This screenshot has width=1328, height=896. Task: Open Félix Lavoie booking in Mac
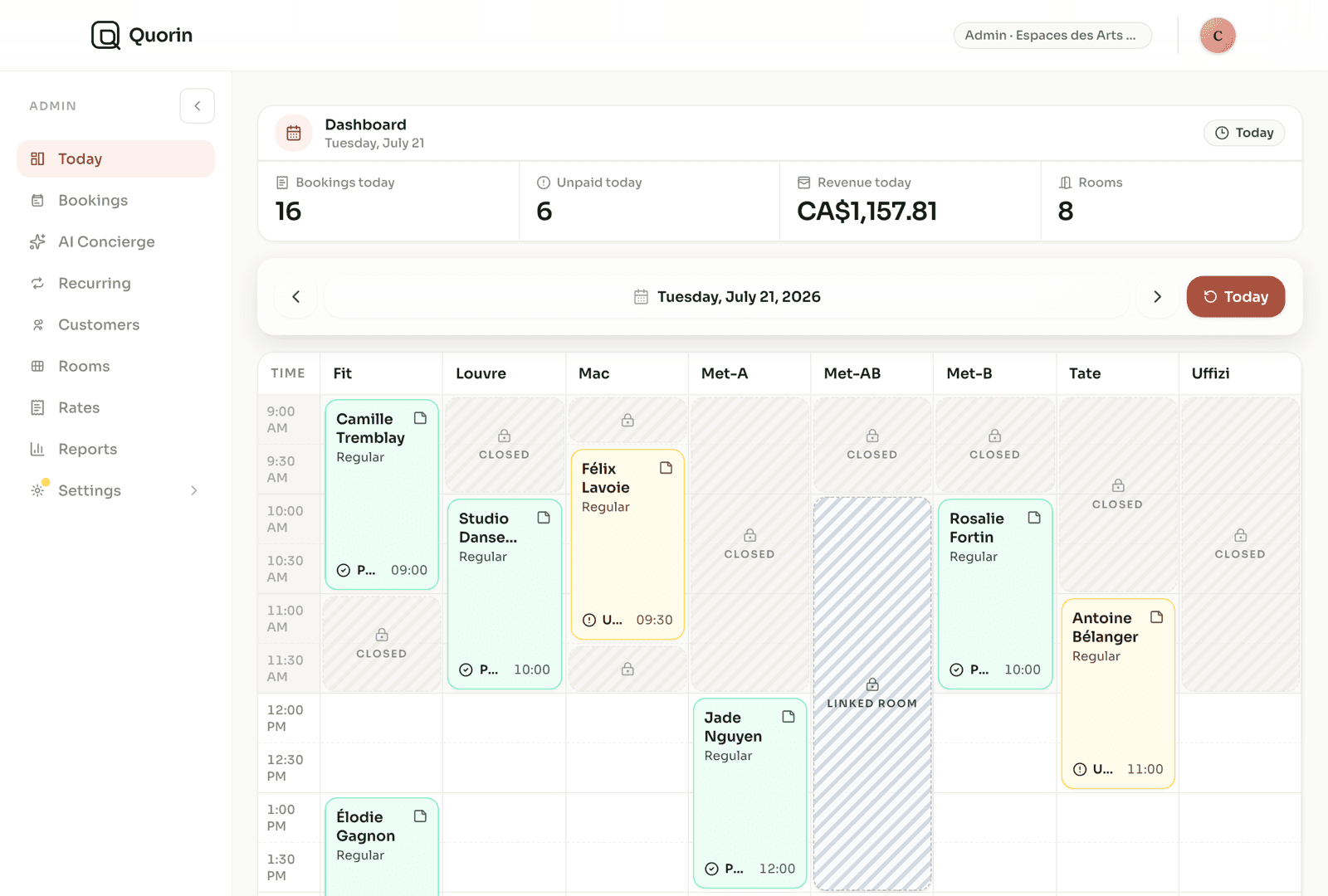[627, 544]
